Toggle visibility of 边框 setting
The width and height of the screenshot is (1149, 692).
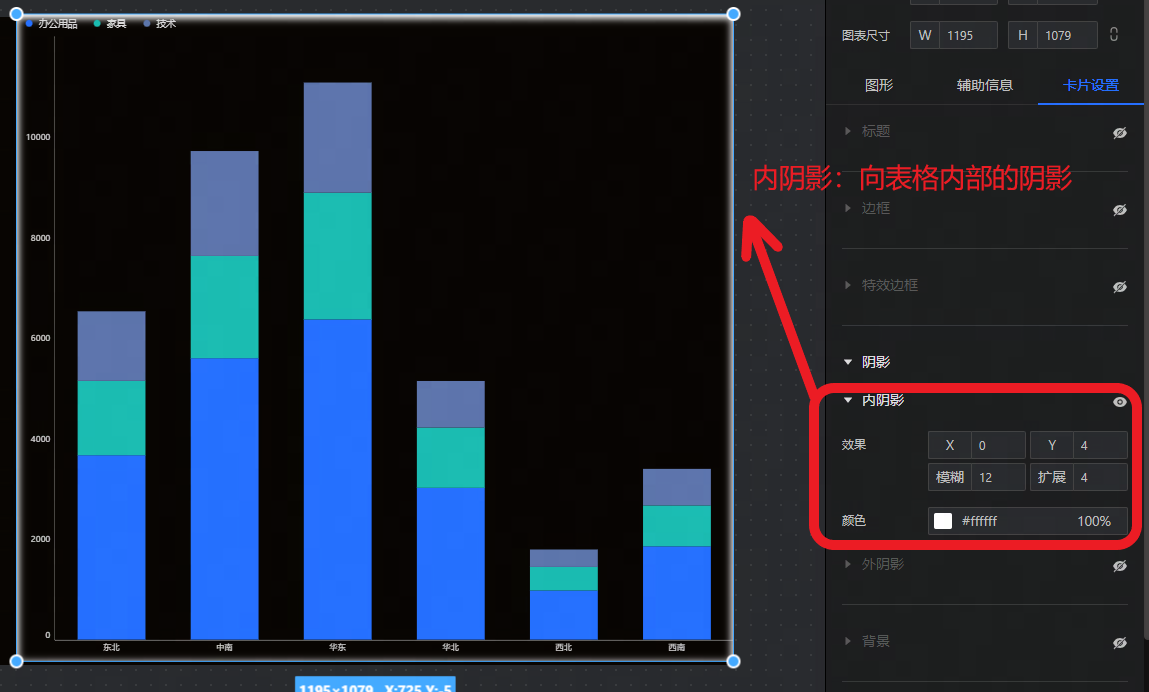(x=1120, y=209)
